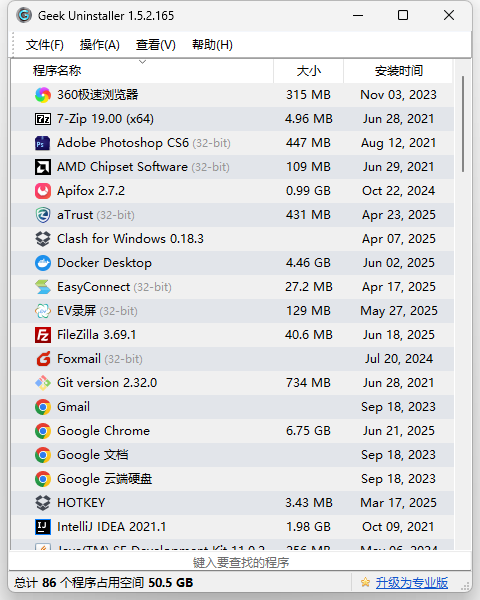Open the 文件(F) menu
Viewport: 480px width, 600px height.
click(x=44, y=45)
